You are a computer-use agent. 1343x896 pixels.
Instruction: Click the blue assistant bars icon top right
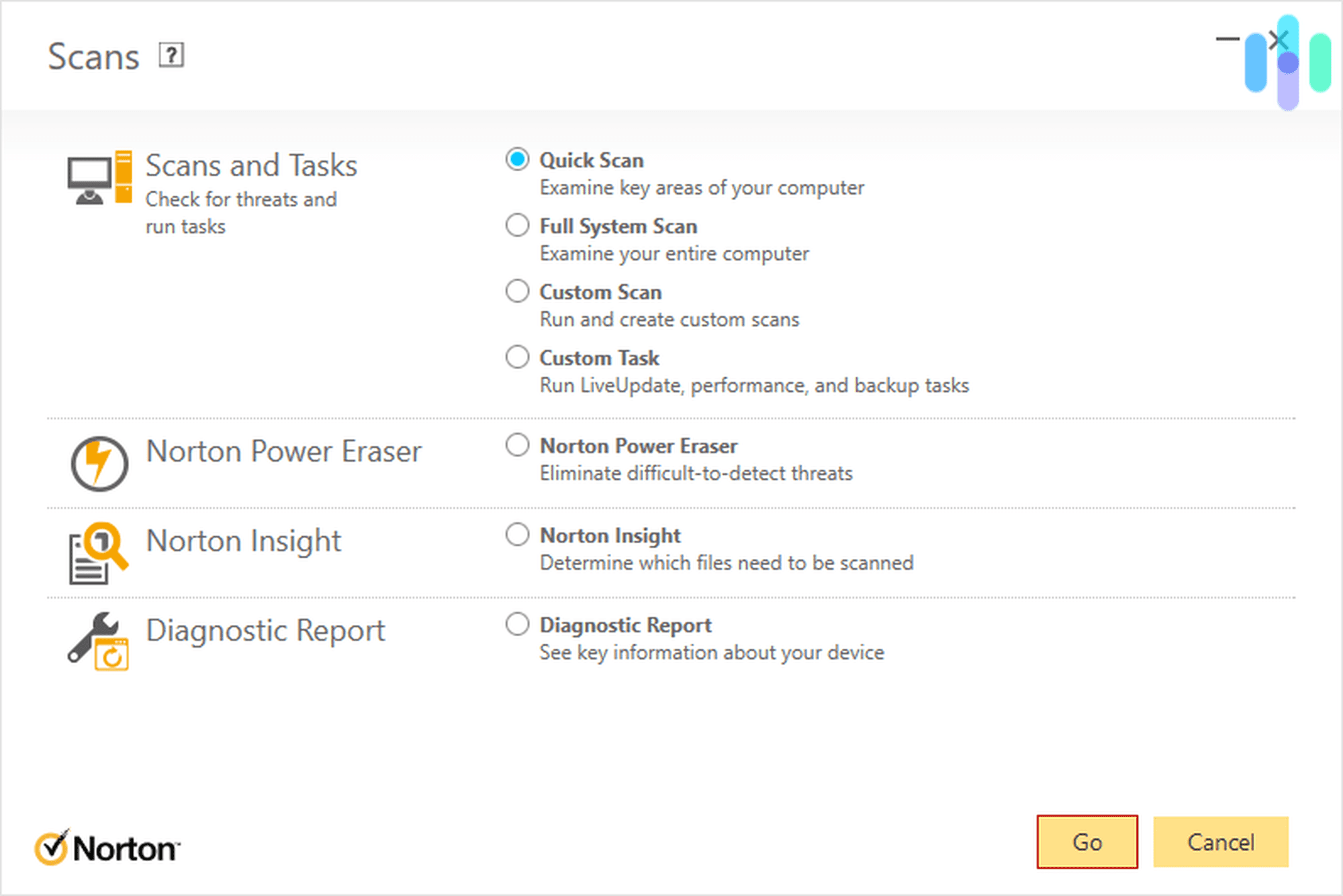point(1285,59)
